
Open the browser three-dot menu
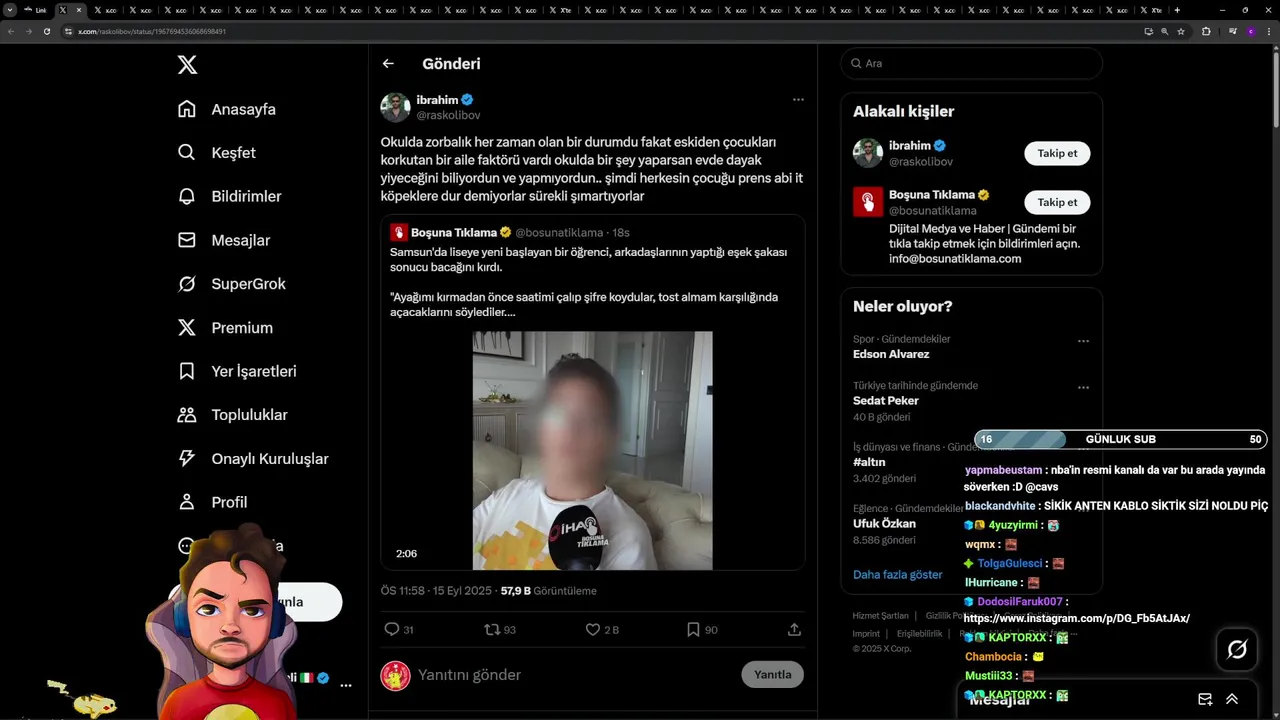1268,31
